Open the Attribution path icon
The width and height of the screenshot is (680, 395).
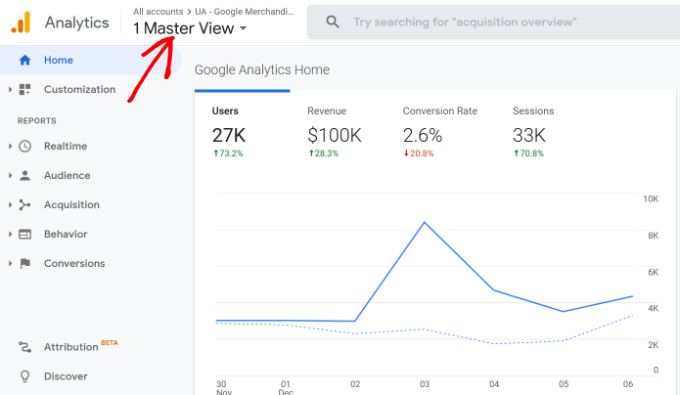(x=25, y=347)
